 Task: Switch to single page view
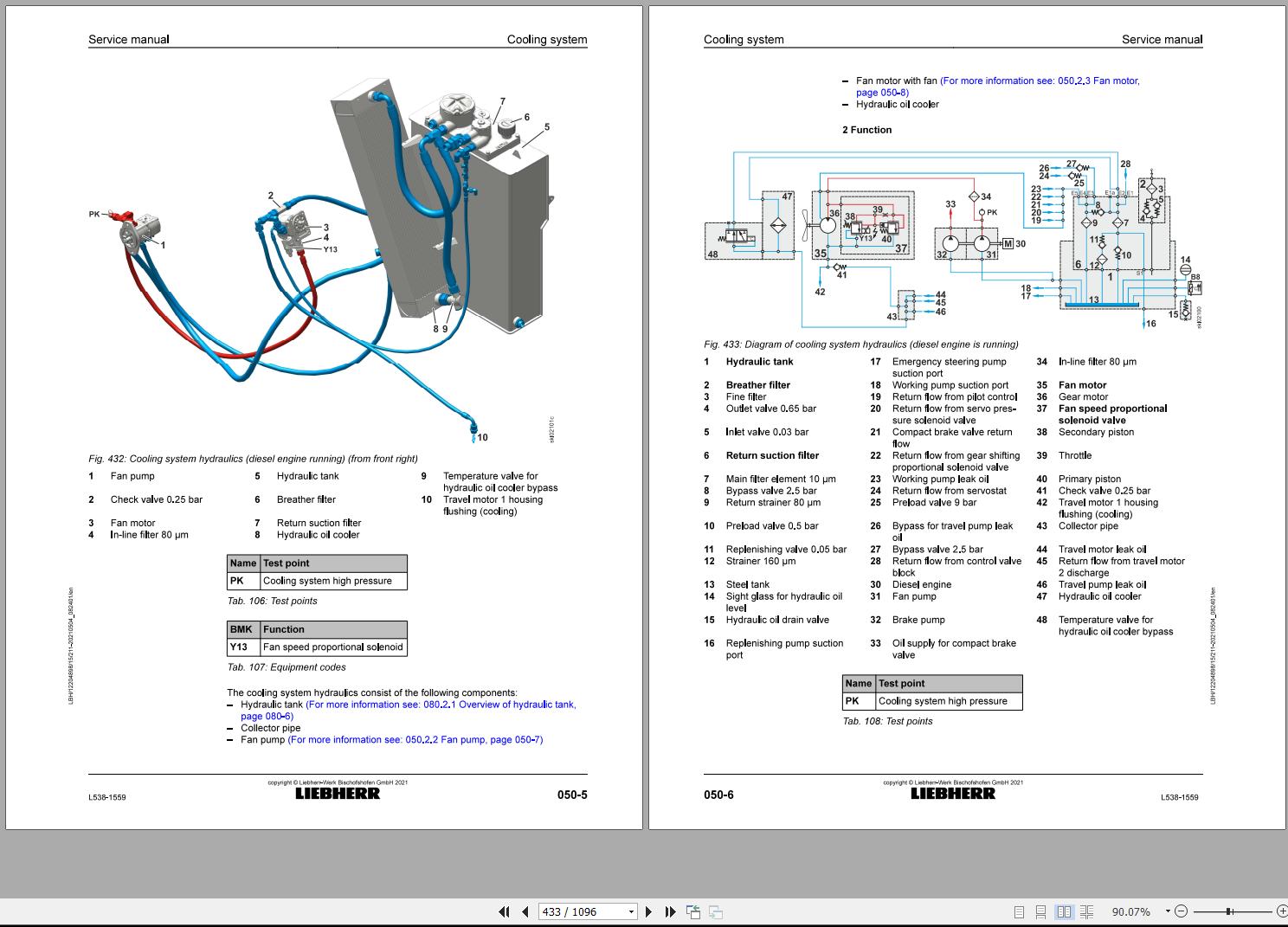point(1019,911)
